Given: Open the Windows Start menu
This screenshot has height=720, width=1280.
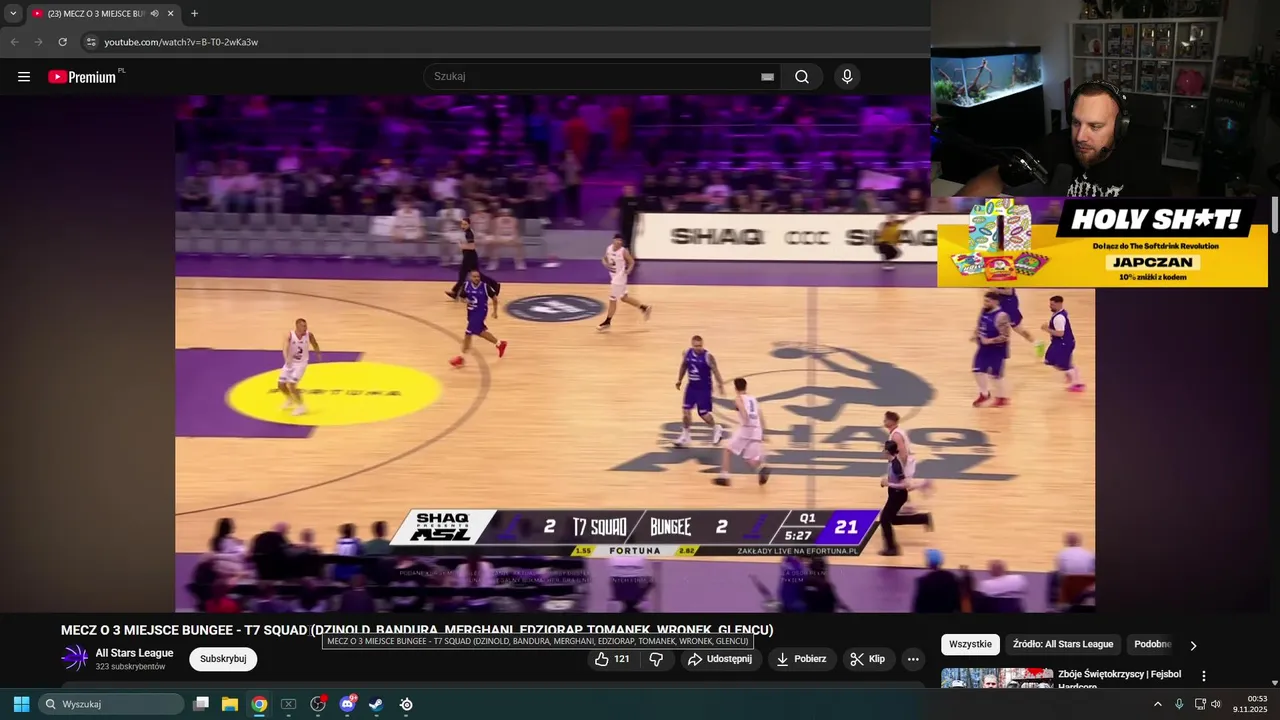Looking at the screenshot, I should coord(21,704).
